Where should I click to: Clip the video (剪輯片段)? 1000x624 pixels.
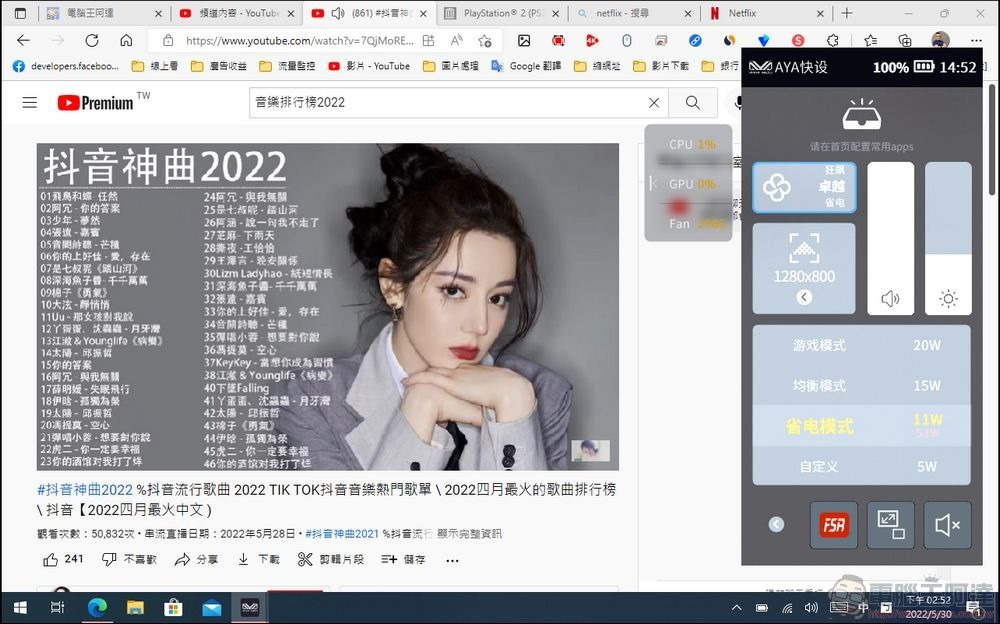pyautogui.click(x=331, y=560)
